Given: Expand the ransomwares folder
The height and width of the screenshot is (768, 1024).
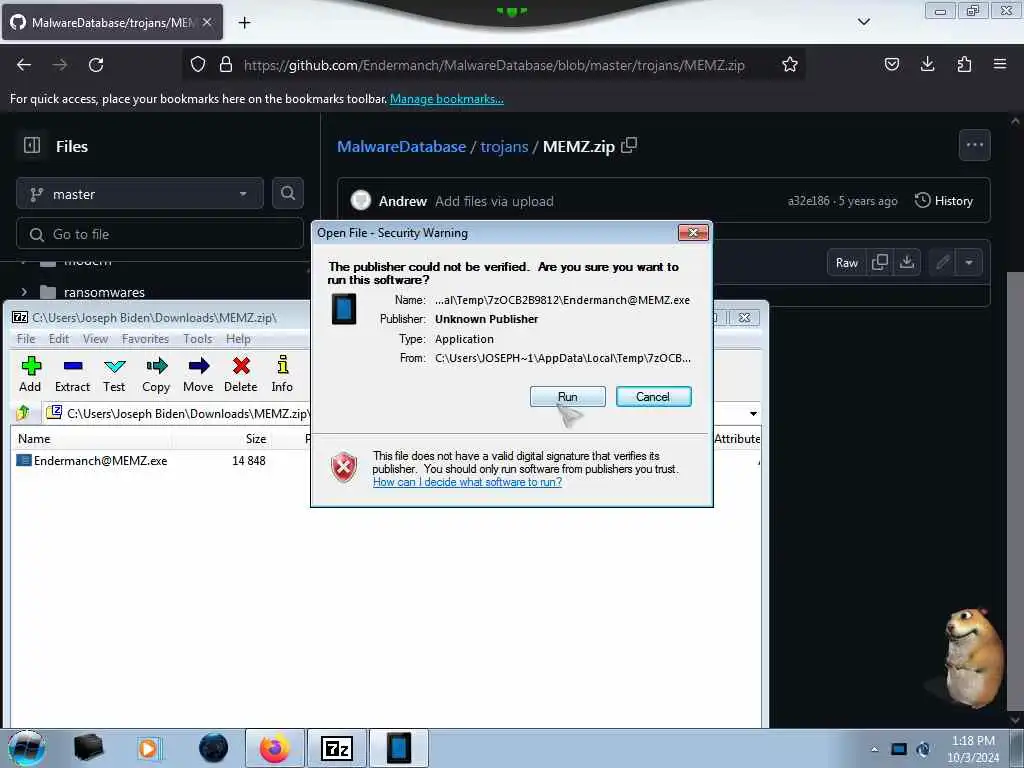Looking at the screenshot, I should point(24,292).
